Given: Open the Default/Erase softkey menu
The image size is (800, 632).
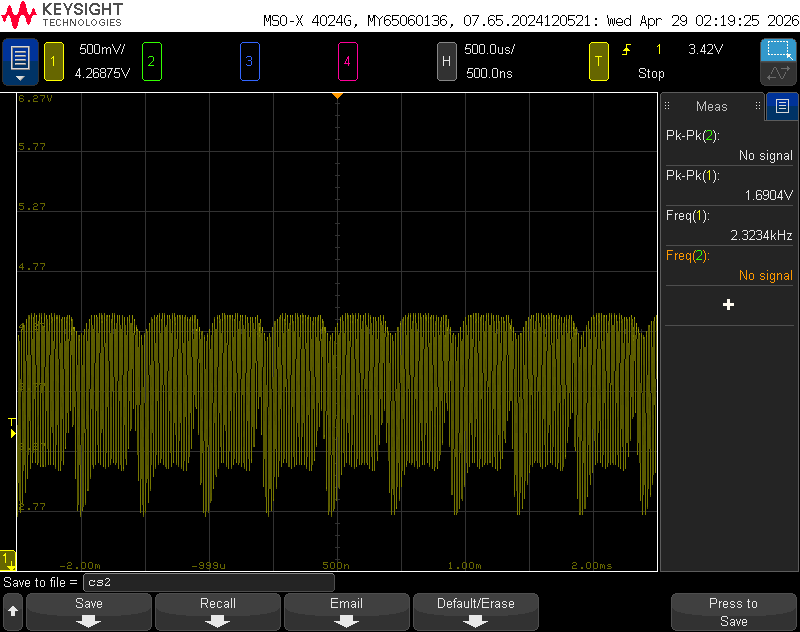Looking at the screenshot, I should click(x=476, y=612).
